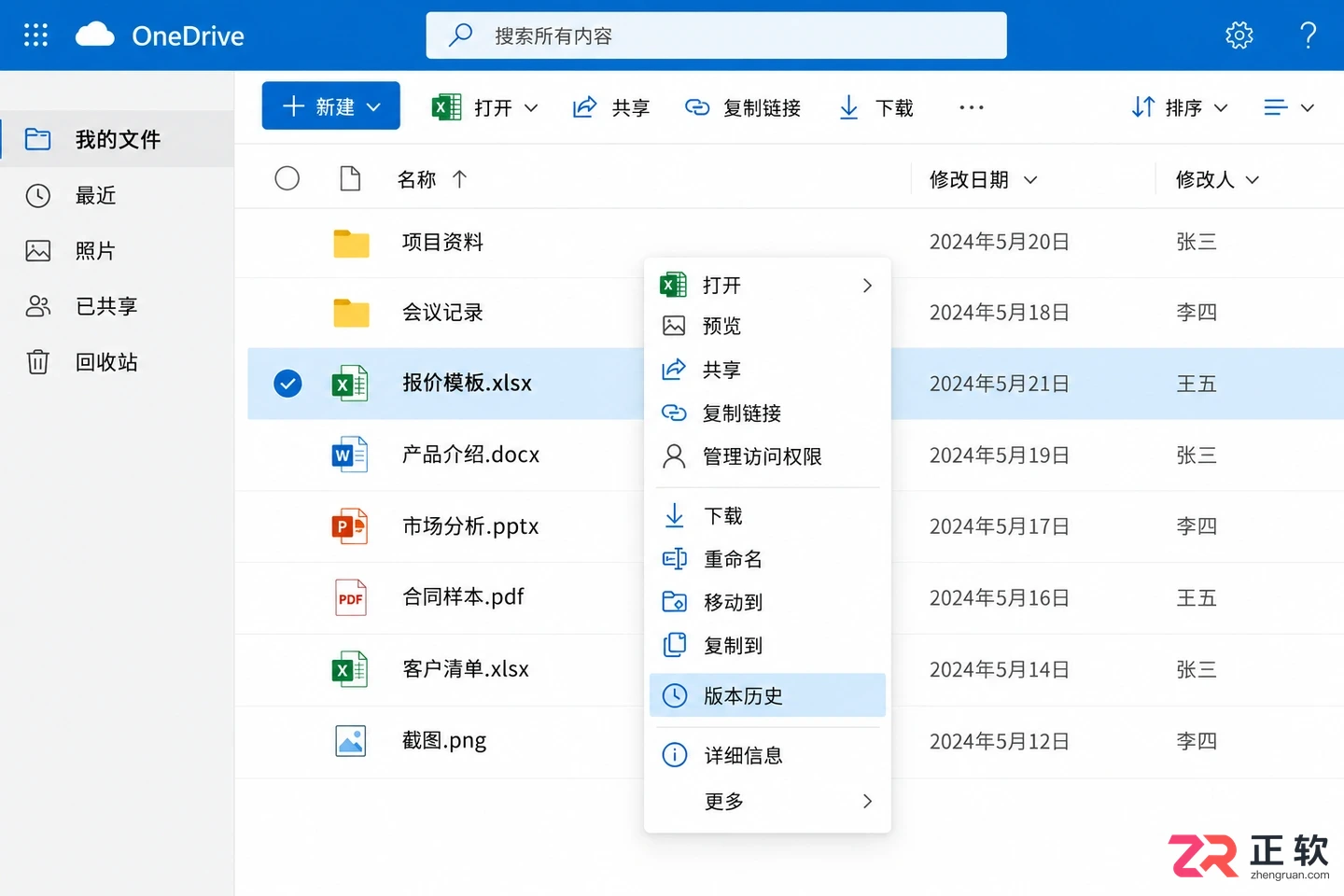Viewport: 1344px width, 896px height.
Task: Click 下载 in the top toolbar
Action: coord(875,107)
